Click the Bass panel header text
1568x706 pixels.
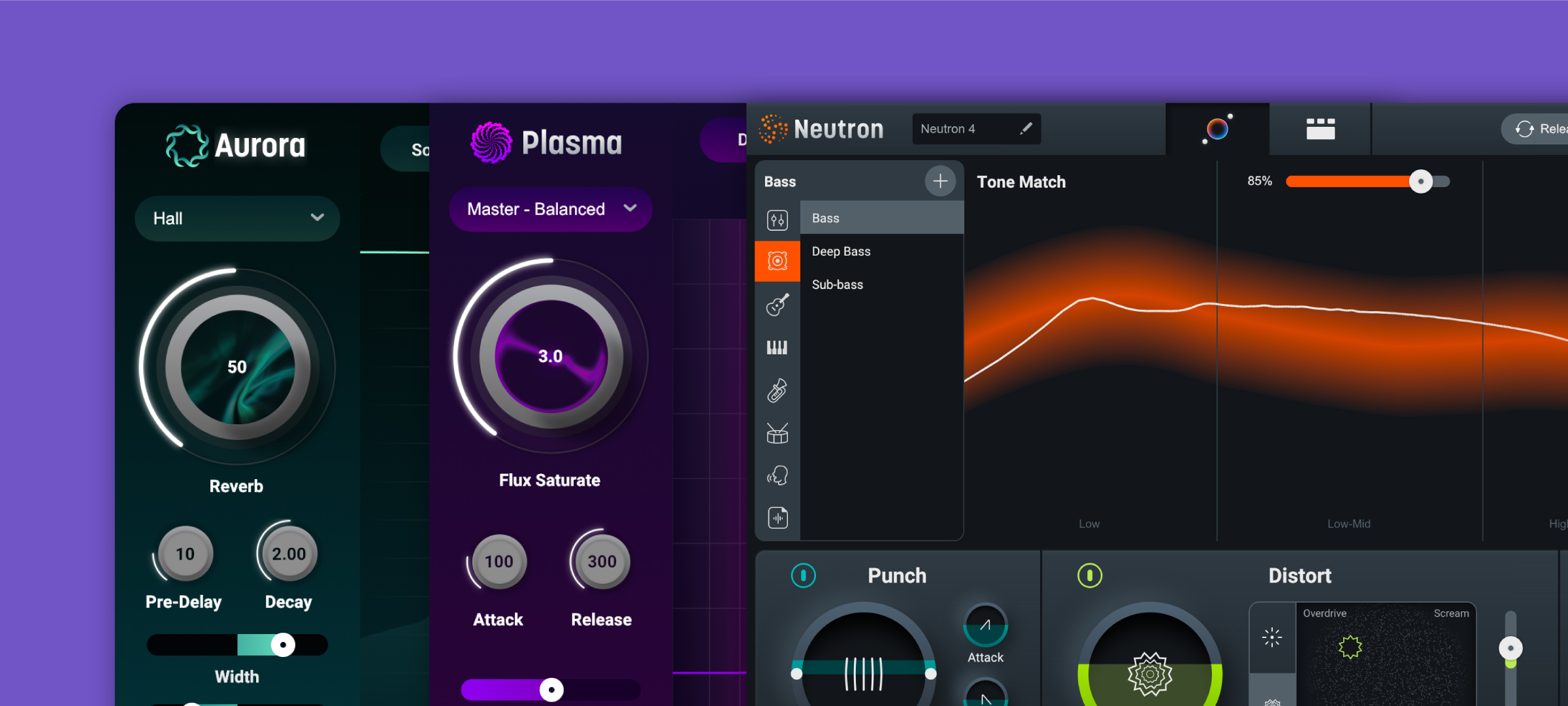[x=780, y=182]
